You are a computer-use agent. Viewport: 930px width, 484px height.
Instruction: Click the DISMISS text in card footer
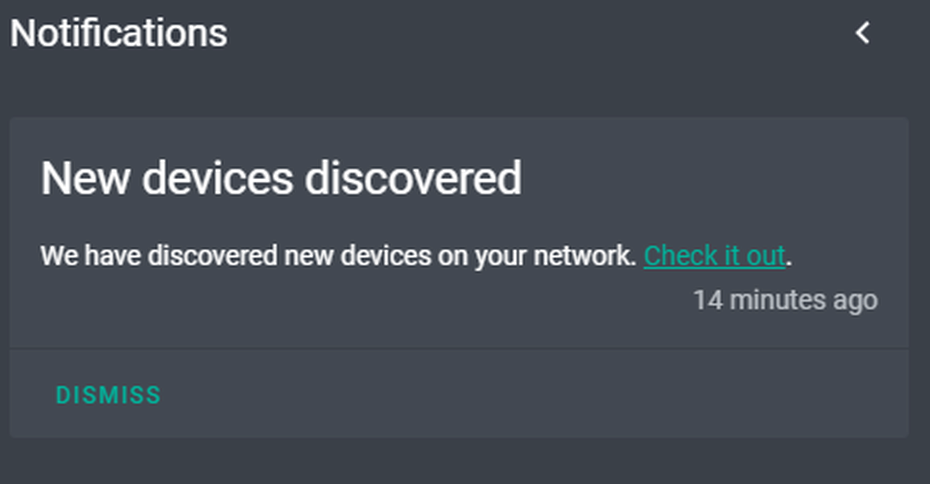[108, 395]
